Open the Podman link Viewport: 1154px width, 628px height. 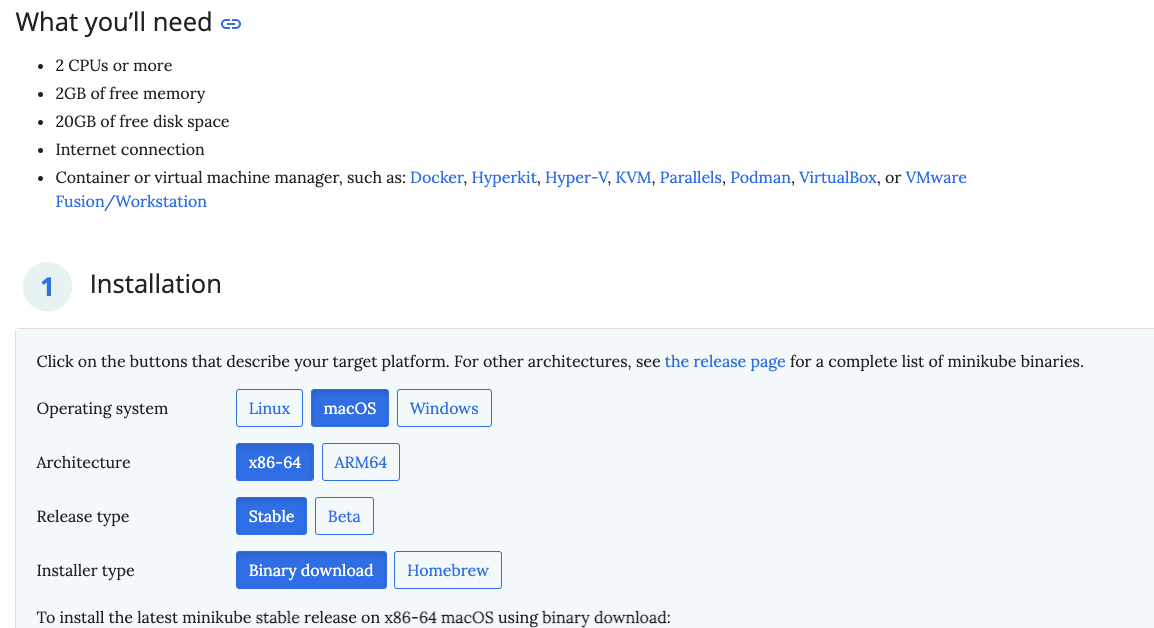click(760, 177)
